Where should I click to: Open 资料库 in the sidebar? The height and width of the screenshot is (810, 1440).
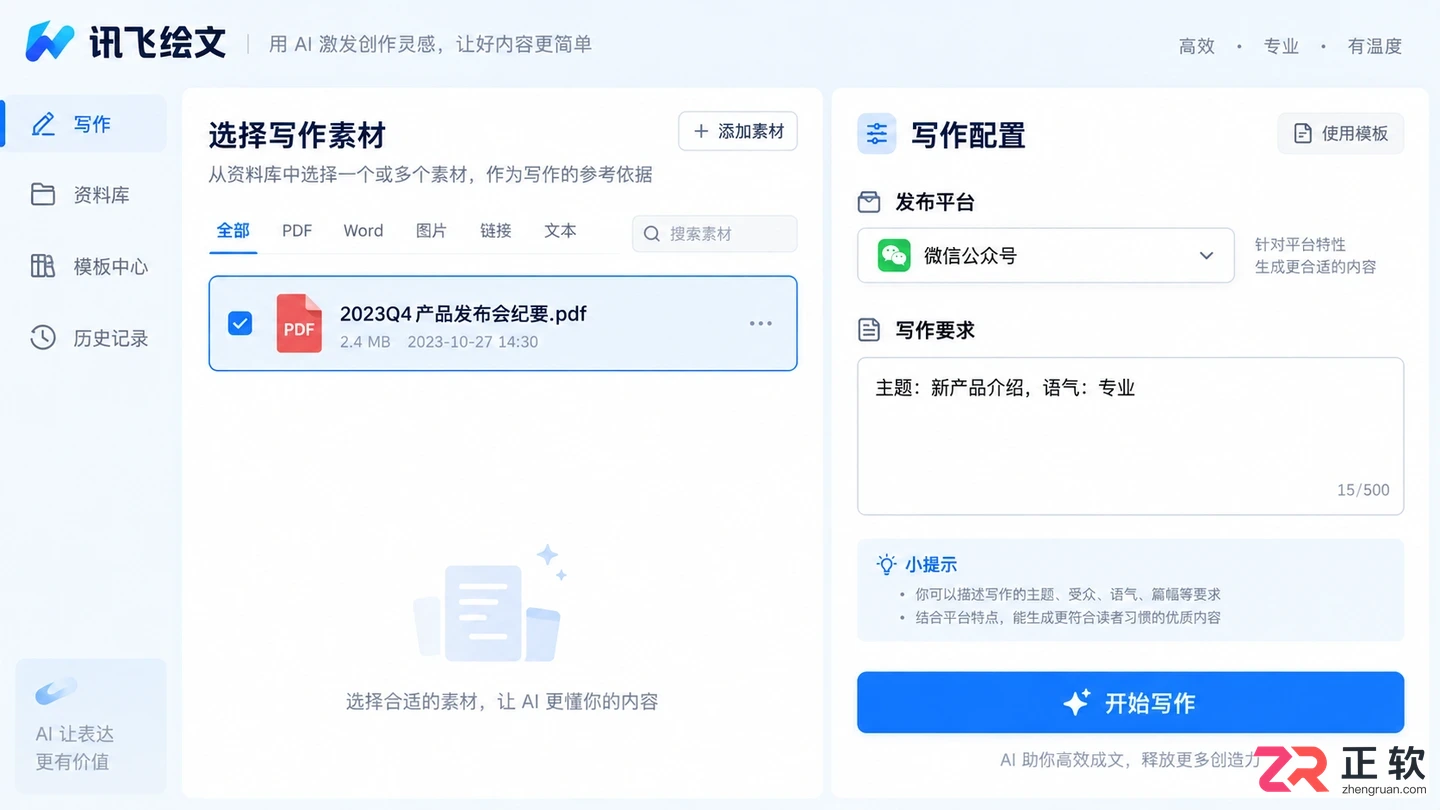[x=83, y=195]
